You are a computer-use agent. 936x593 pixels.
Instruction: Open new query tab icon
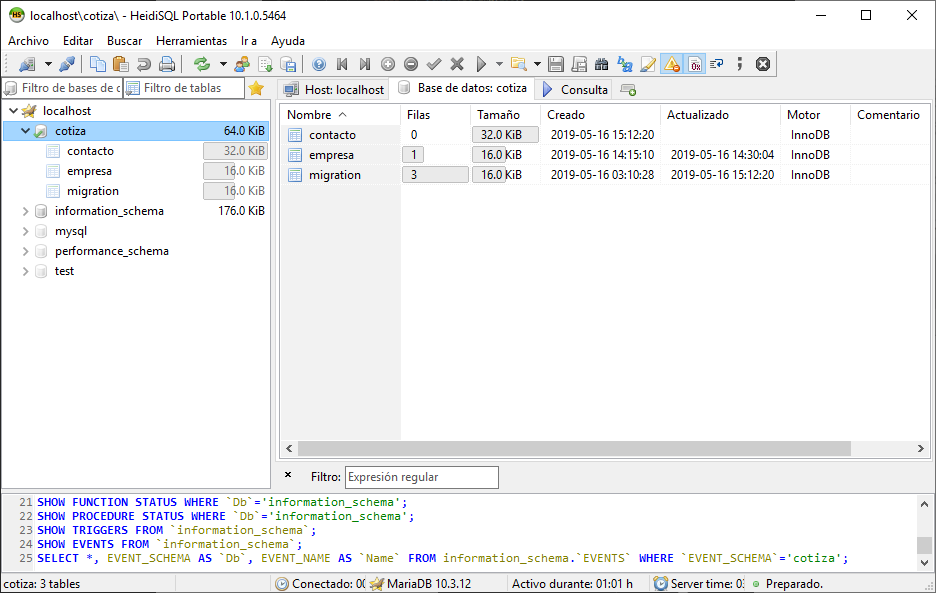[x=628, y=89]
